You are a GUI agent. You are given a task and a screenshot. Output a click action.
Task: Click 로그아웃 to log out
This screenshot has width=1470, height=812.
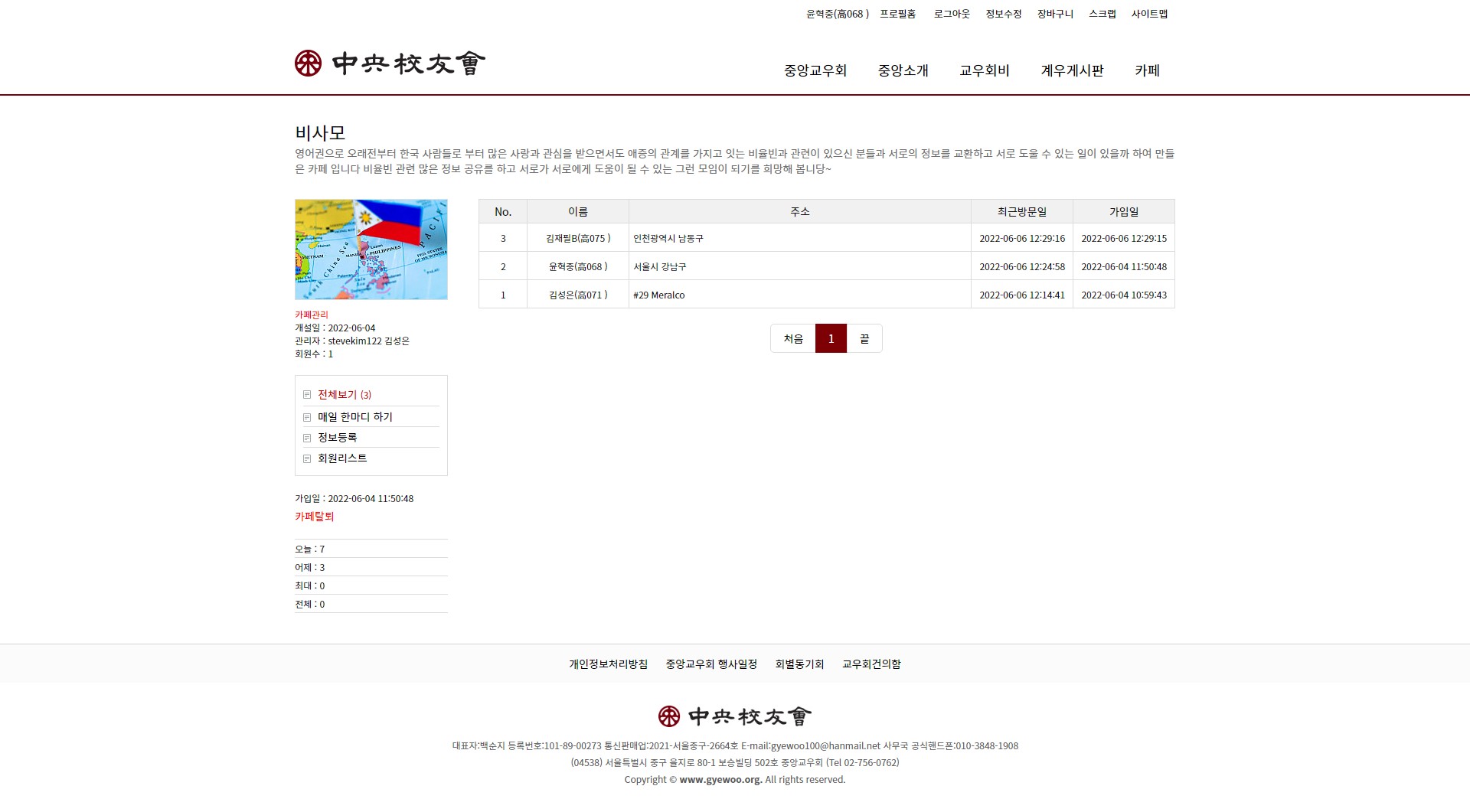point(951,14)
